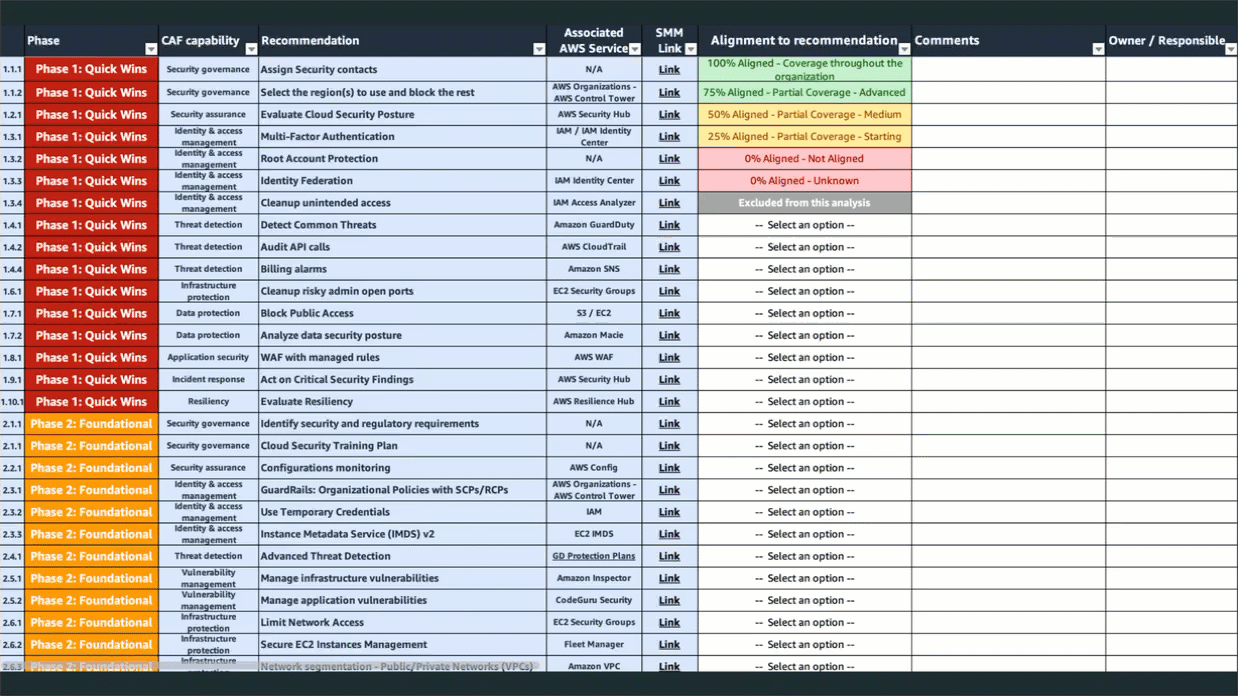This screenshot has width=1238, height=696.
Task: Select alignment option for Evaluate Resiliency row
Action: tap(805, 401)
